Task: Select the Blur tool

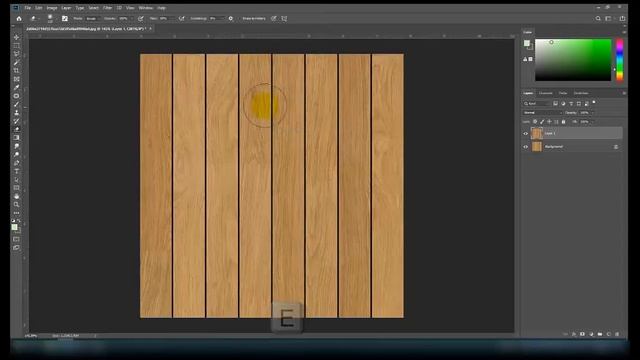Action: (16, 146)
